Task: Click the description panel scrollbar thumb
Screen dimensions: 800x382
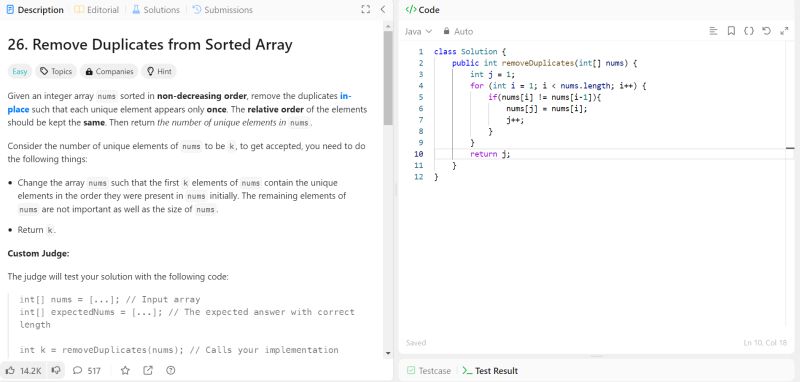Action: pos(388,77)
